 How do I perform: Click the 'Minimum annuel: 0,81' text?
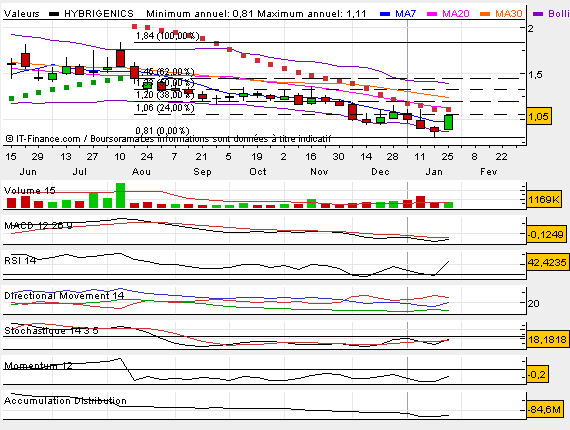(x=201, y=14)
